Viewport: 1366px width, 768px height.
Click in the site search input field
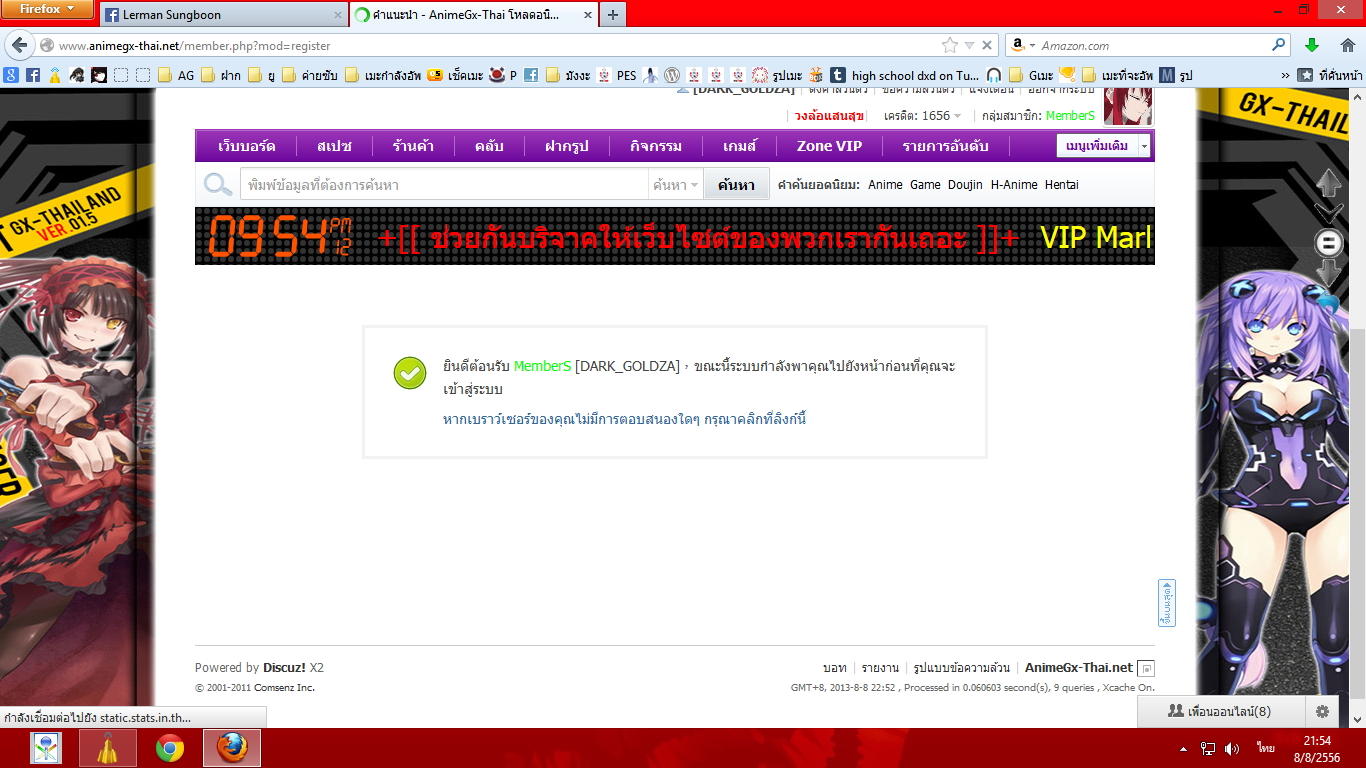(x=444, y=185)
